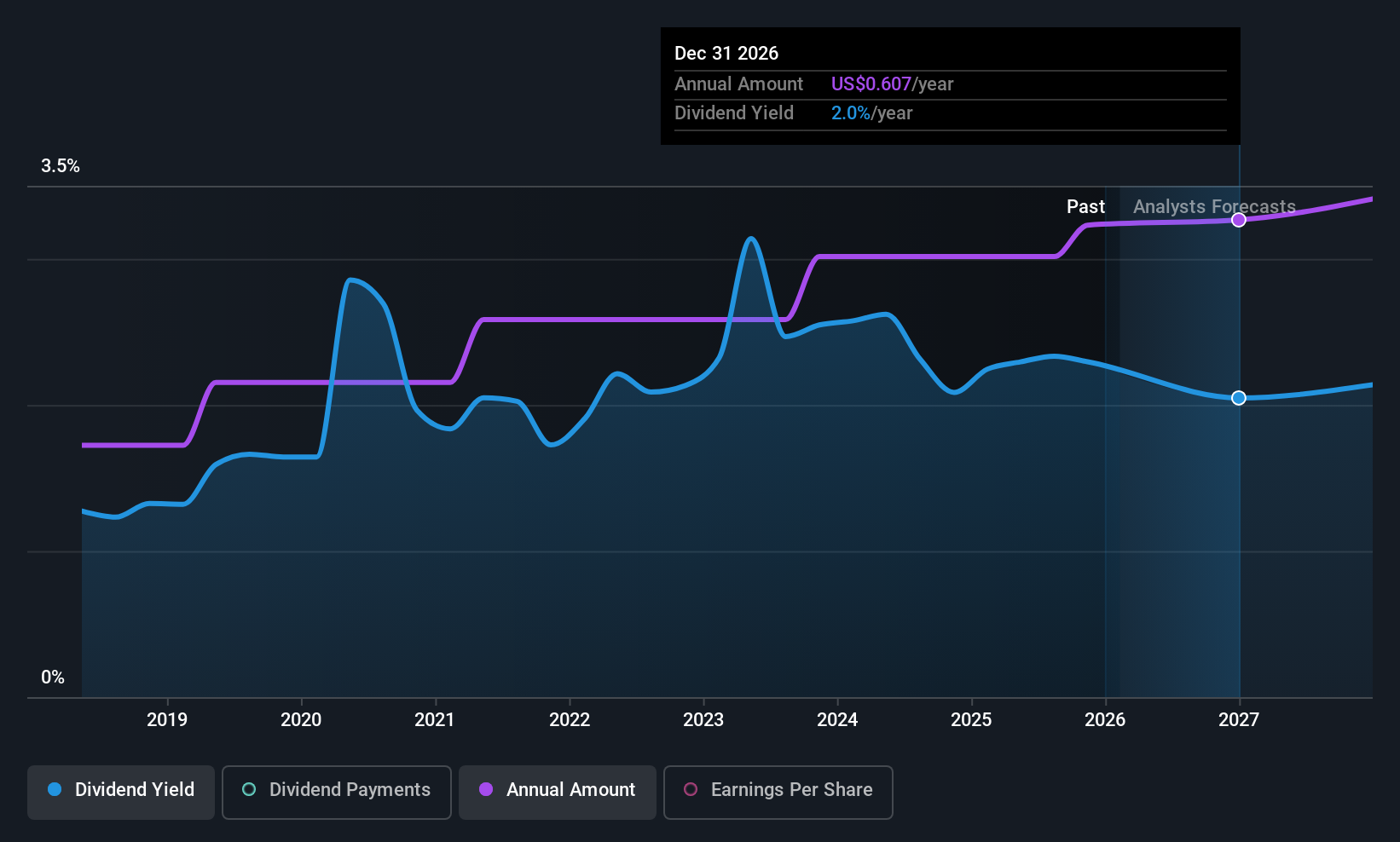Select the blue yield data point at 2027
Screen dimensions: 1400x842
1239,398
